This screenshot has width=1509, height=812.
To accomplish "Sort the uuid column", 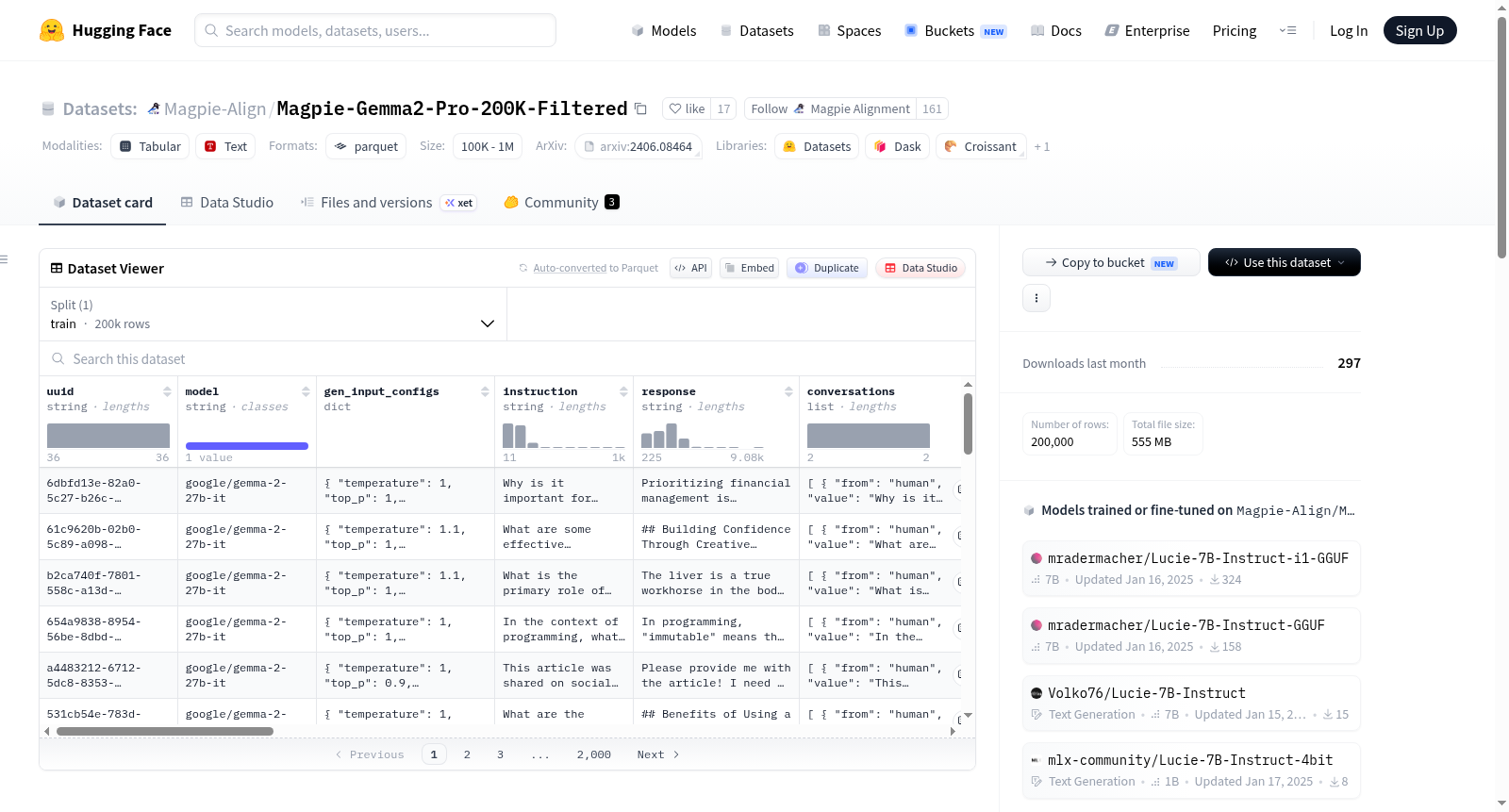I will click(167, 391).
